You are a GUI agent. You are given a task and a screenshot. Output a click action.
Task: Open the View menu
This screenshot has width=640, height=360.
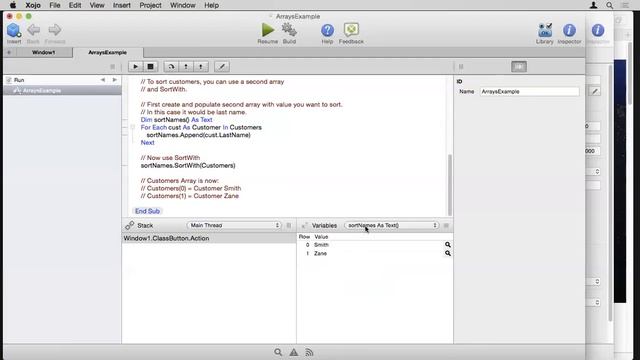click(97, 5)
